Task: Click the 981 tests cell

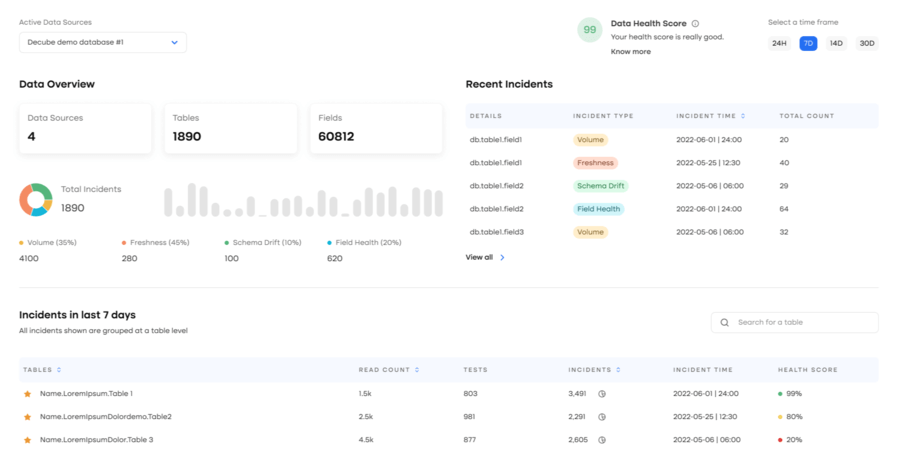Action: [x=470, y=417]
